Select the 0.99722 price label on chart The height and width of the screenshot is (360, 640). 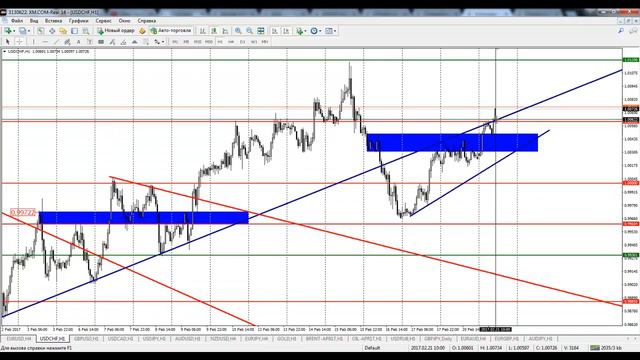(23, 212)
